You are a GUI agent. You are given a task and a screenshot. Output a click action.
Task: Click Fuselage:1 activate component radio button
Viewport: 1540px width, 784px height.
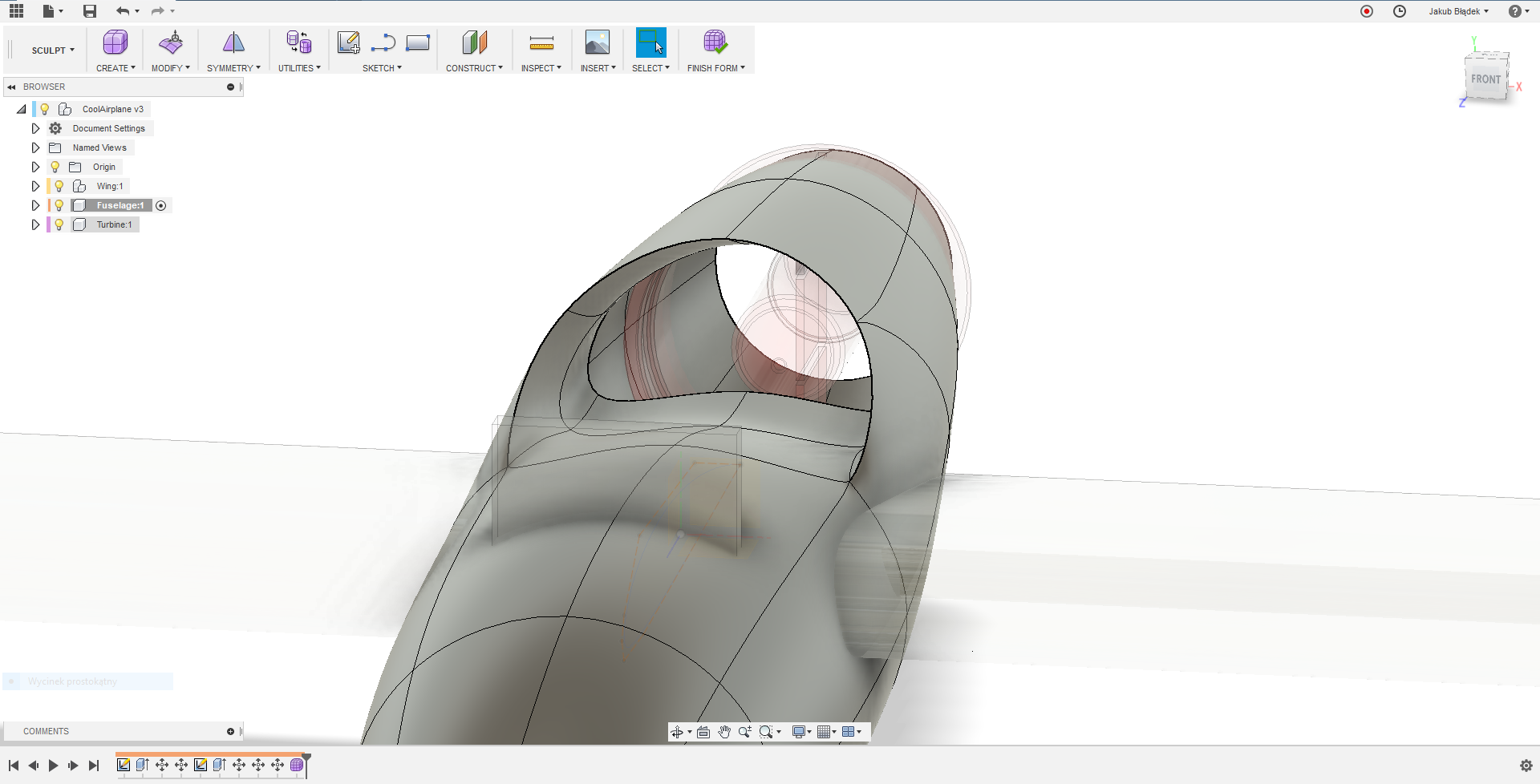coord(161,206)
